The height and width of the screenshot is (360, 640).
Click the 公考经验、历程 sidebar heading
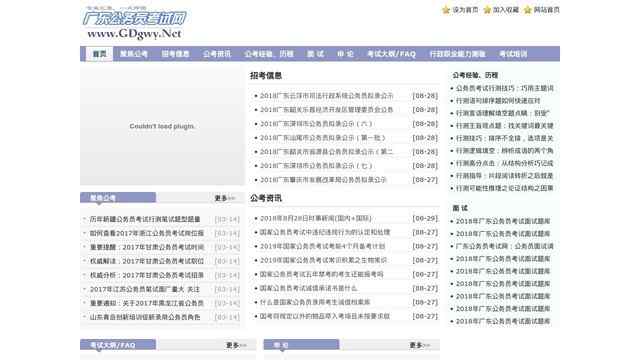tap(475, 75)
